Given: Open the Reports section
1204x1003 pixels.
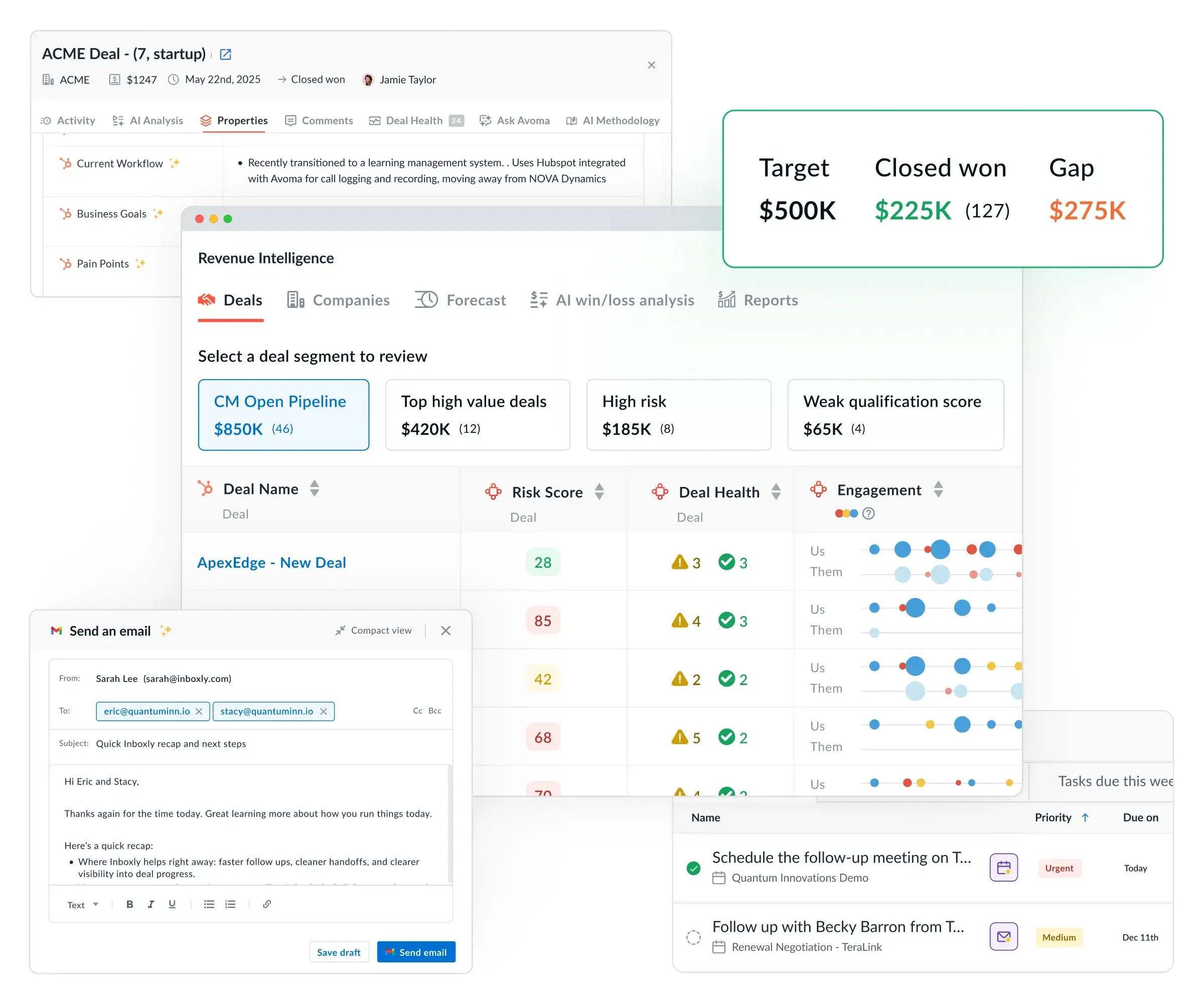Looking at the screenshot, I should (770, 300).
